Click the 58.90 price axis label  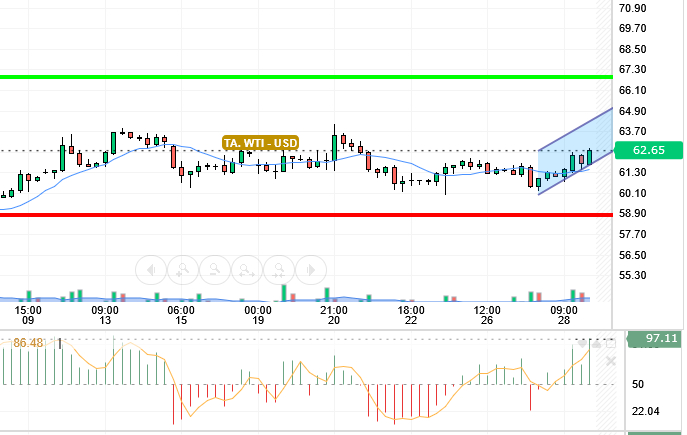[x=632, y=213]
